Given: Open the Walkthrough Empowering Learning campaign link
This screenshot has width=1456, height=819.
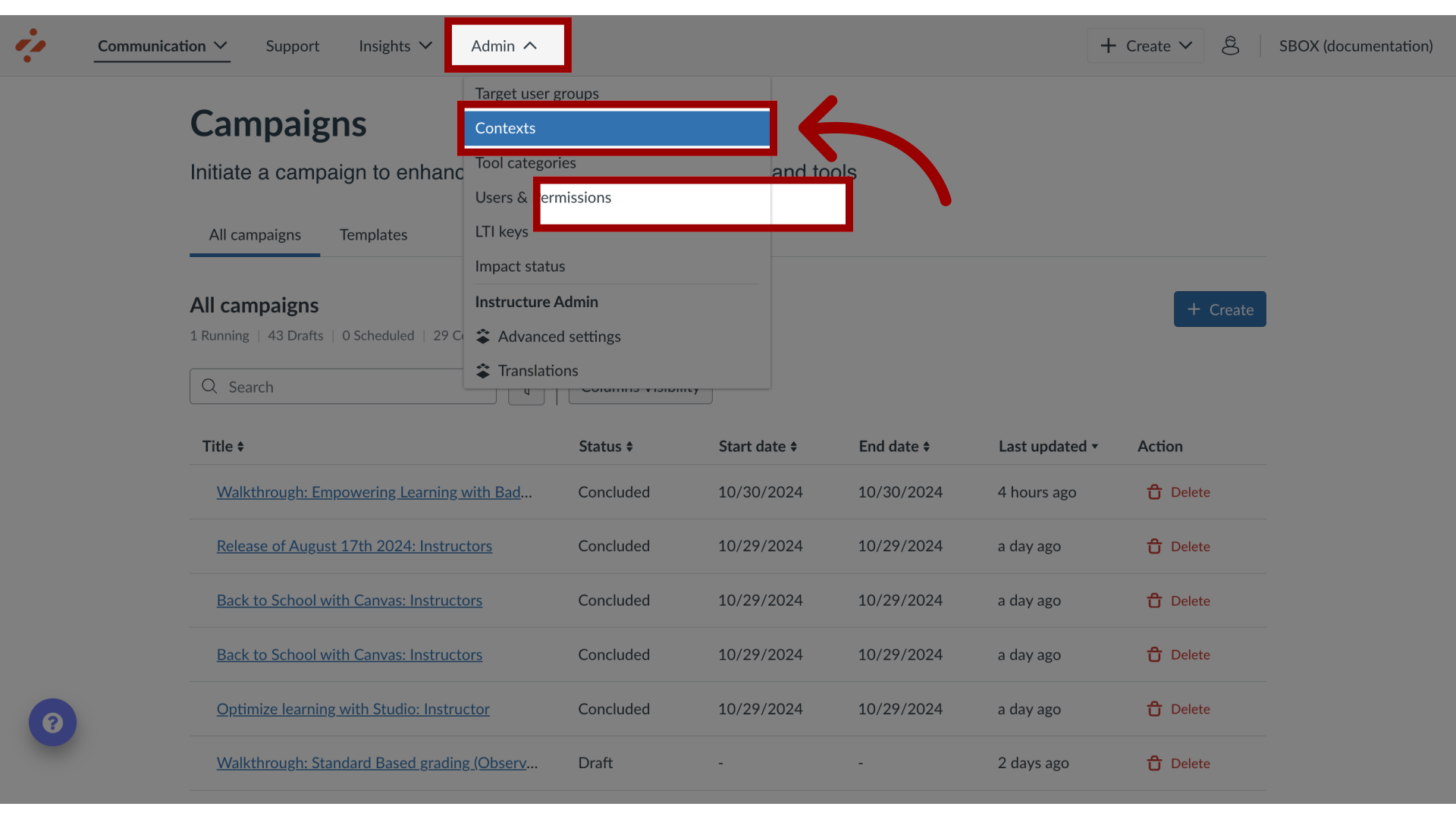Looking at the screenshot, I should click(373, 492).
